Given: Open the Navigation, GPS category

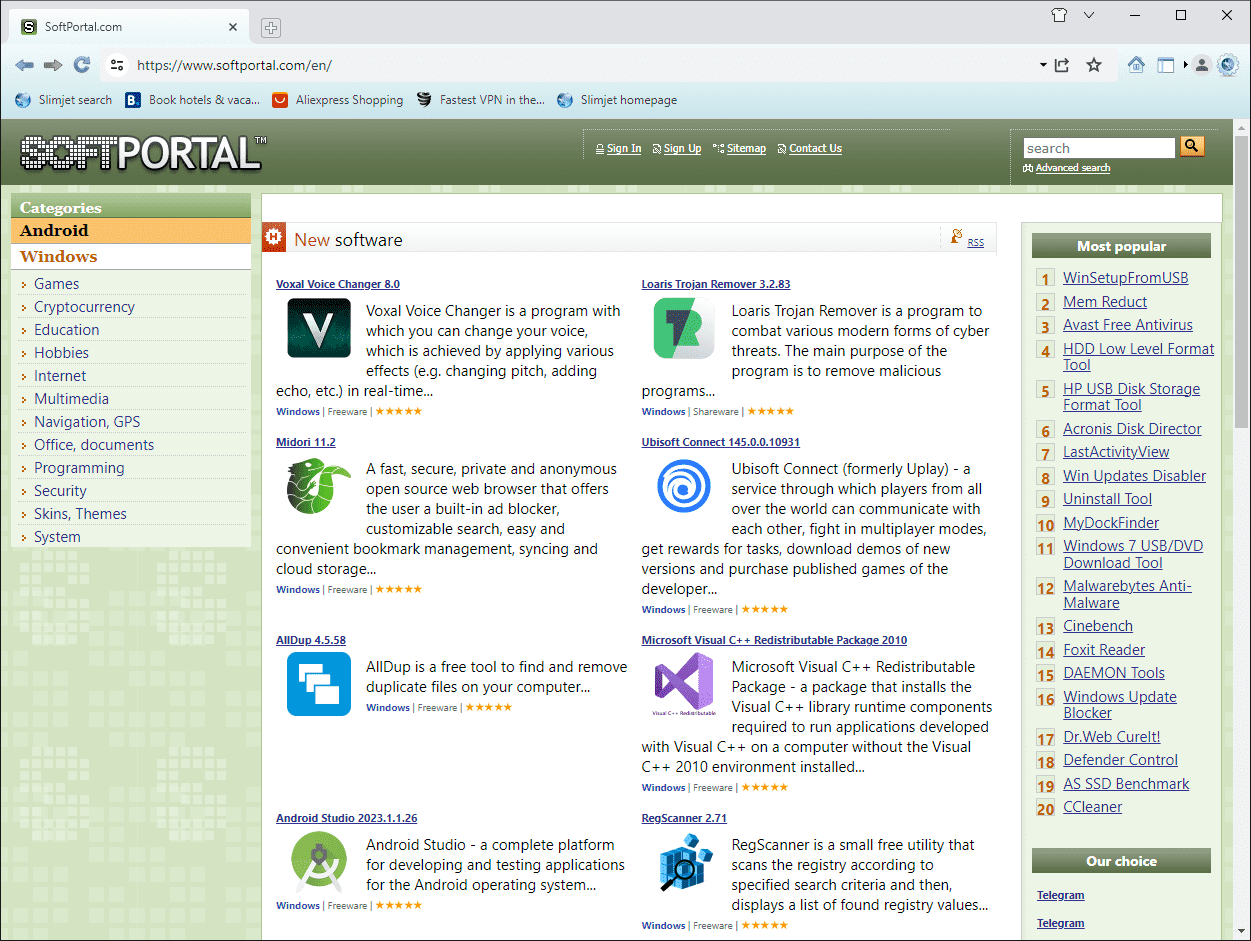Looking at the screenshot, I should coord(87,422).
